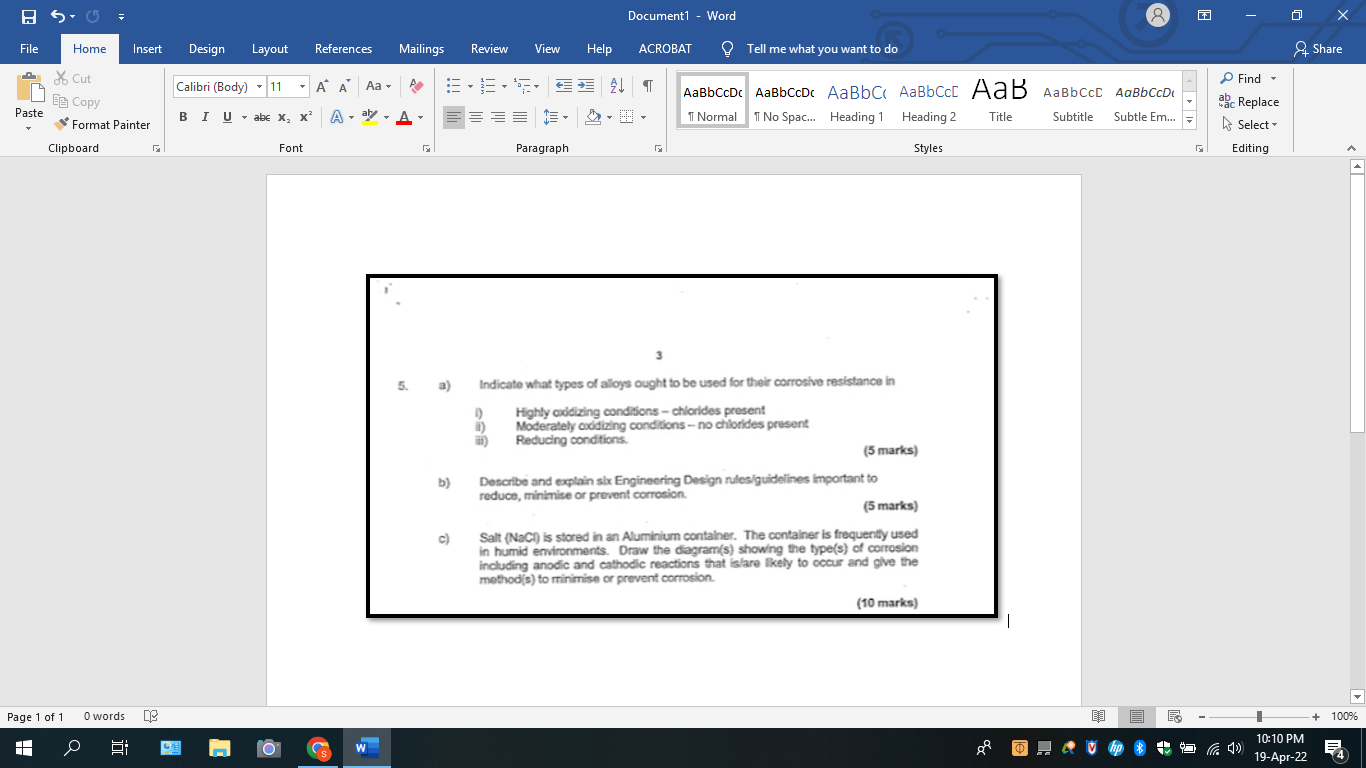The height and width of the screenshot is (768, 1366).
Task: Center align the paragraph
Action: [475, 117]
